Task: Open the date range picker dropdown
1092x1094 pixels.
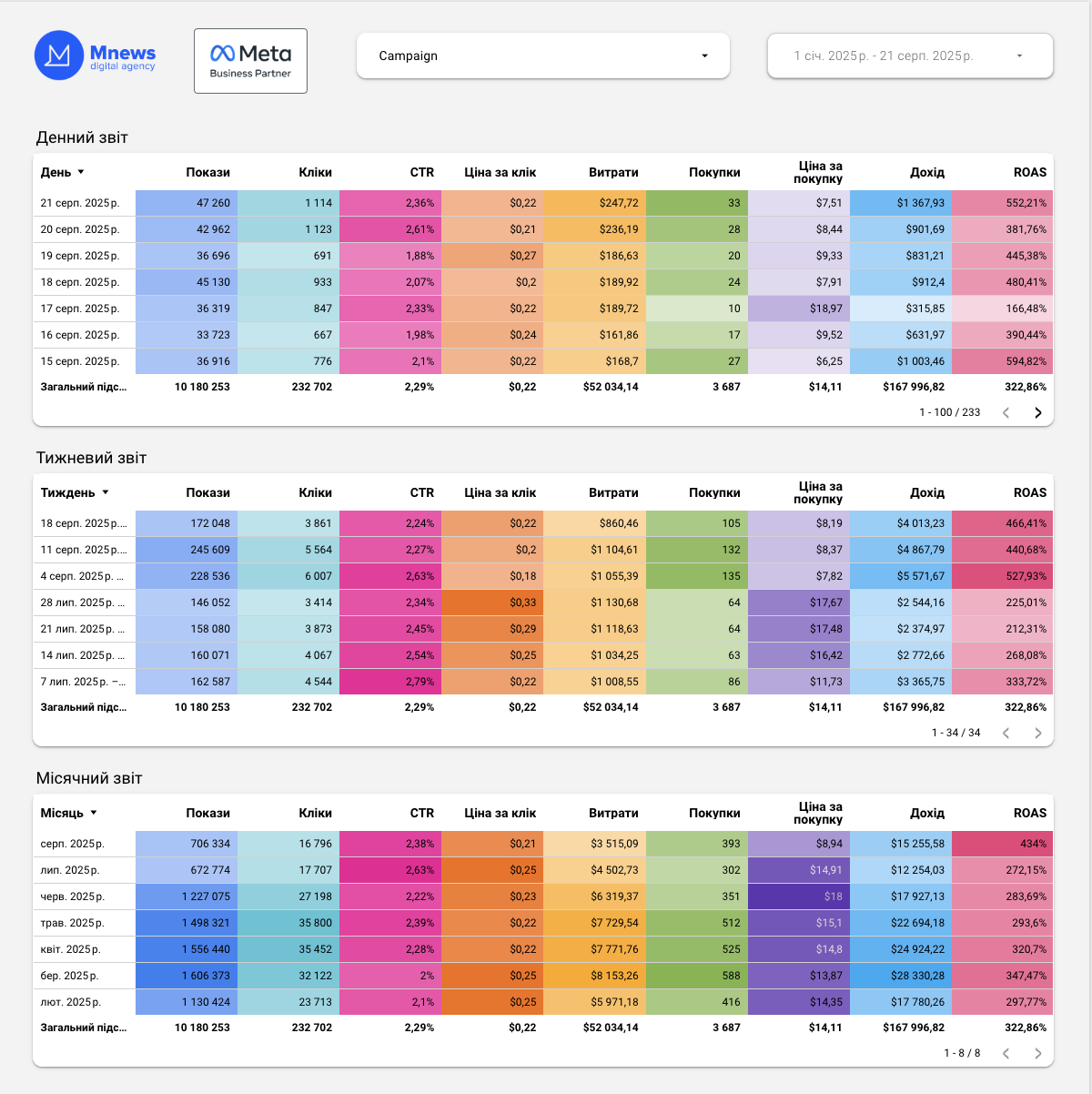Action: (x=910, y=56)
